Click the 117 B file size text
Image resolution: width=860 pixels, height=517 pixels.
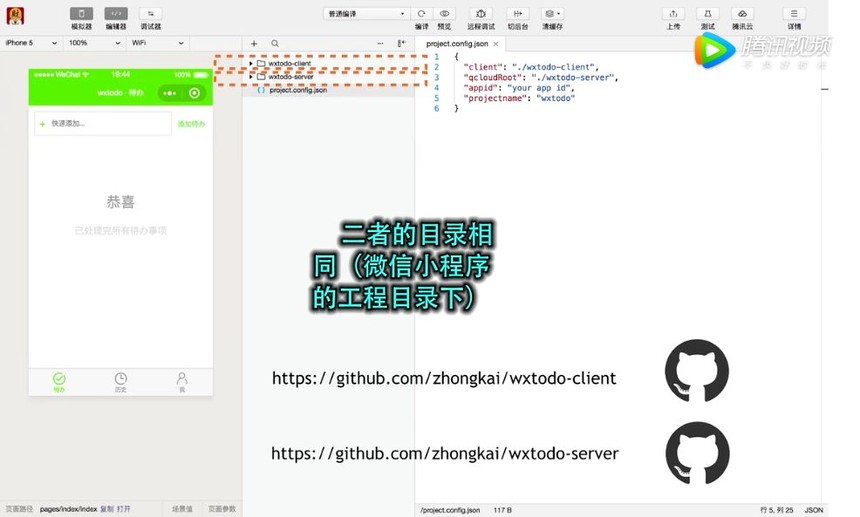[x=502, y=510]
